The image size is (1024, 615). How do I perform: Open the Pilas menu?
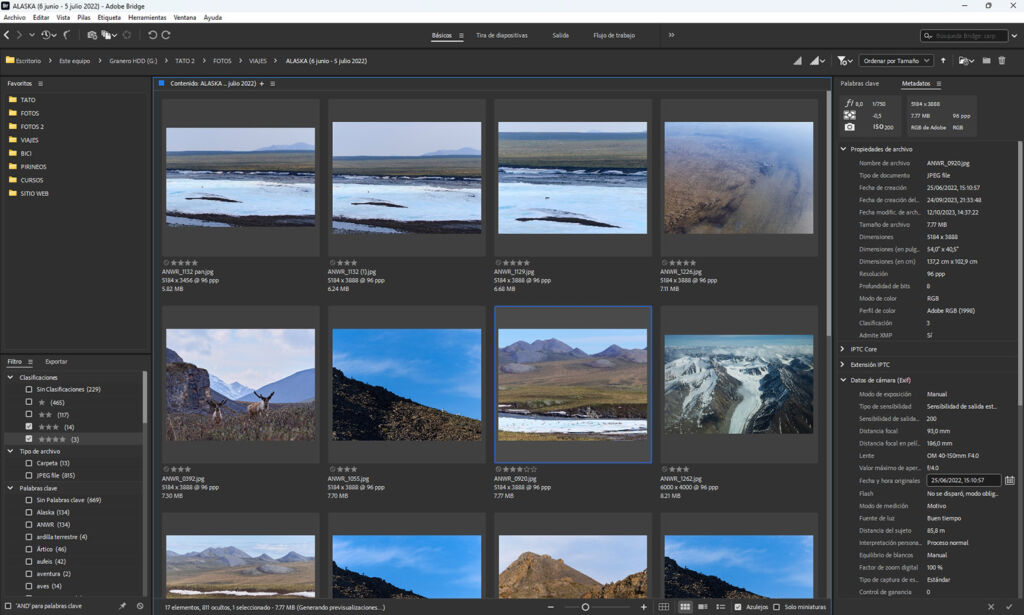pyautogui.click(x=84, y=18)
